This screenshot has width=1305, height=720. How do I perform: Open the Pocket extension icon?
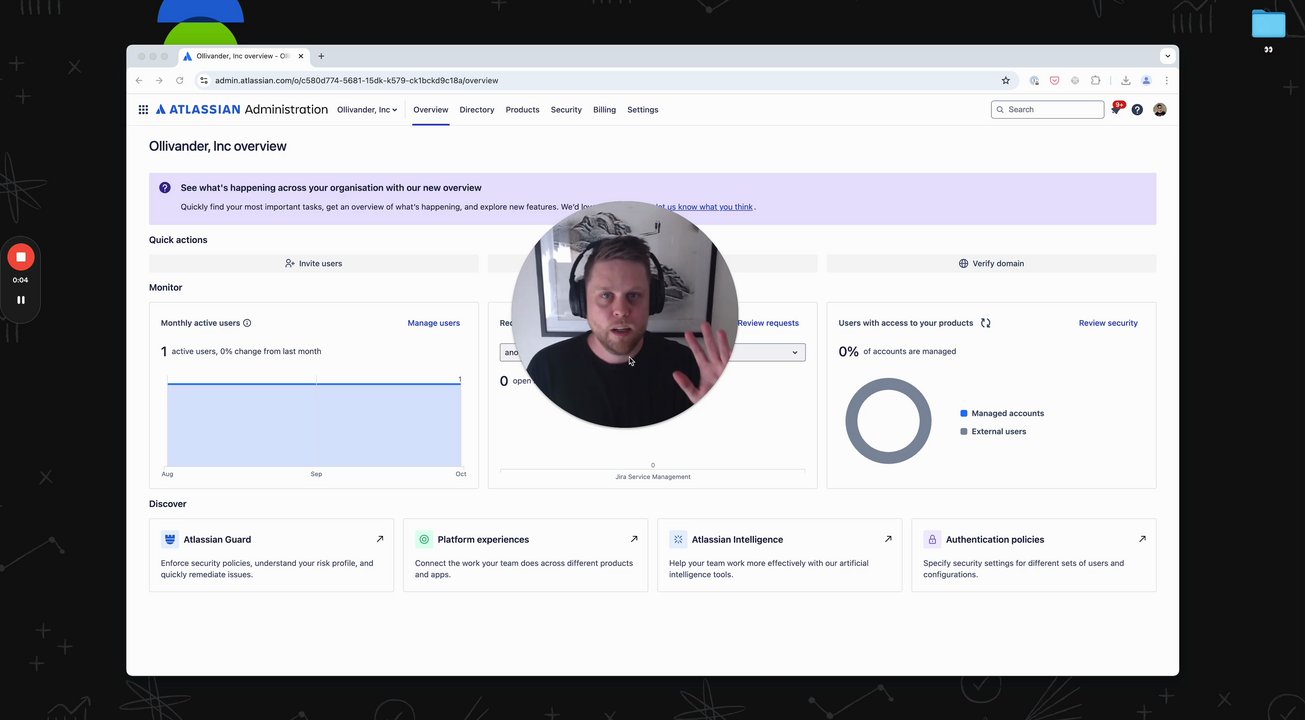[1054, 81]
